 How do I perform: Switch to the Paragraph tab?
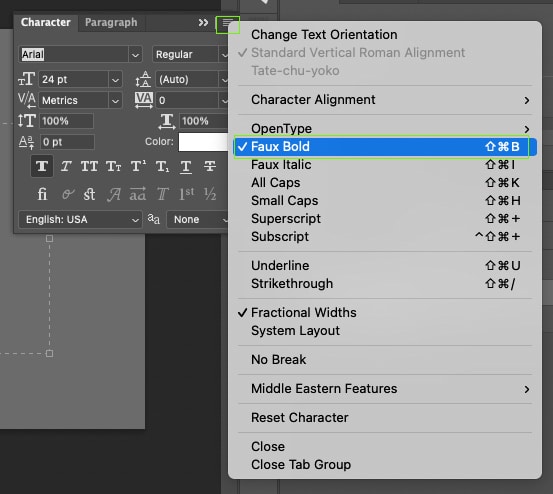(x=111, y=22)
